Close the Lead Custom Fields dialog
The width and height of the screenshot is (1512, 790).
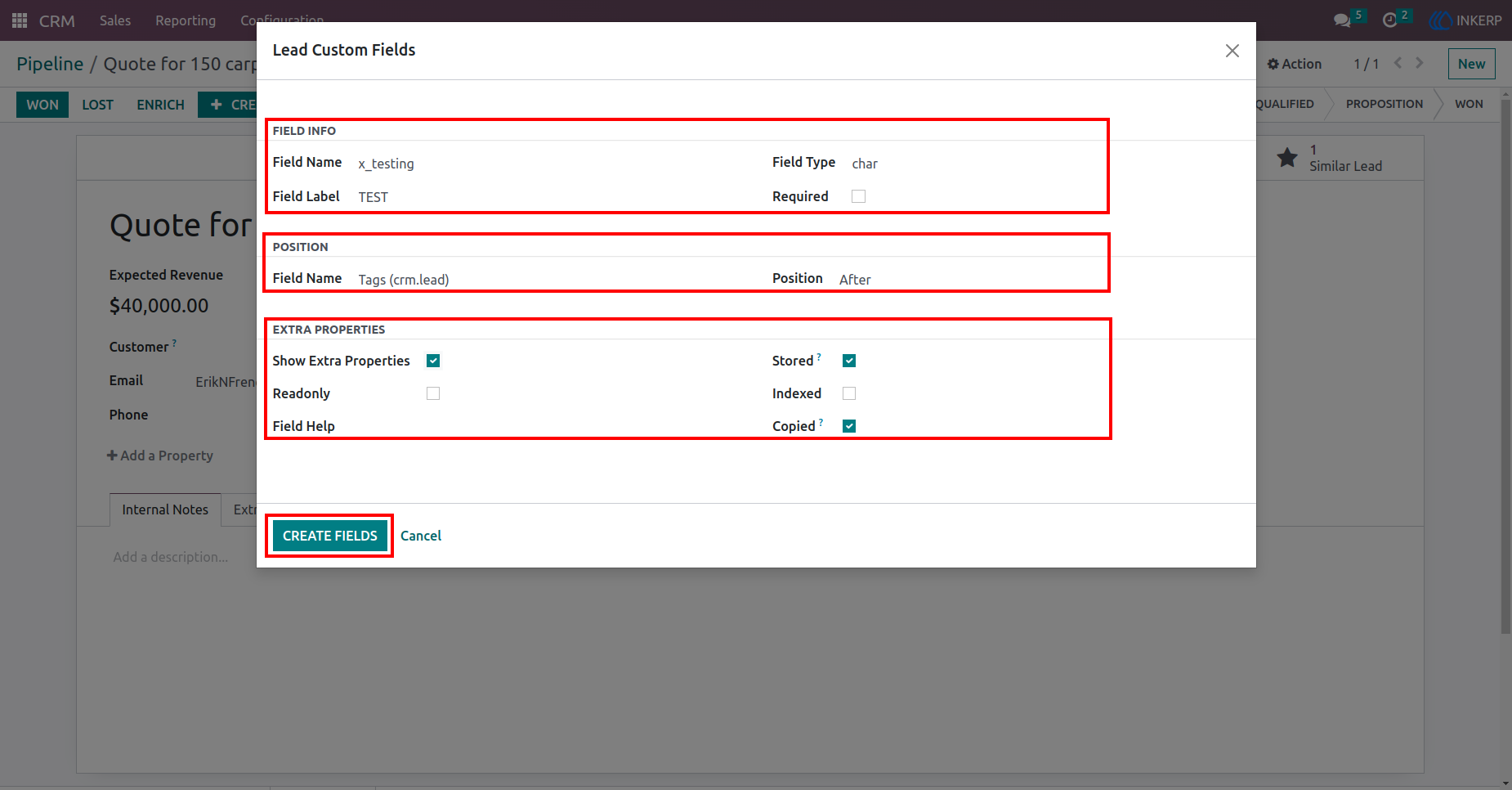pyautogui.click(x=1232, y=51)
